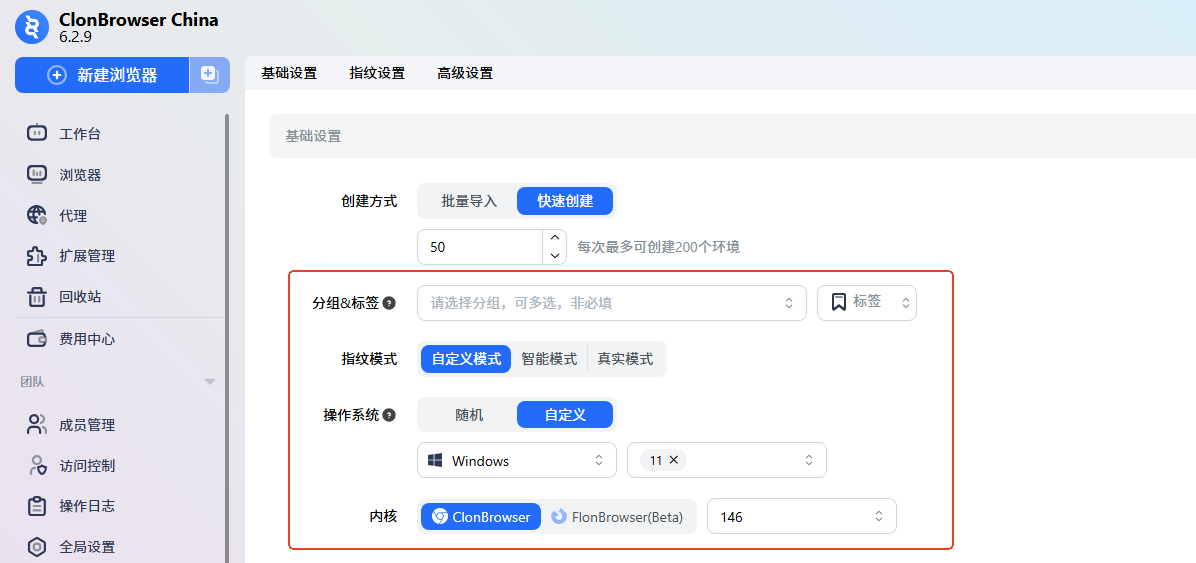Select 自定义模式 fingerprint mode
Viewport: 1196px width, 563px height.
(466, 359)
